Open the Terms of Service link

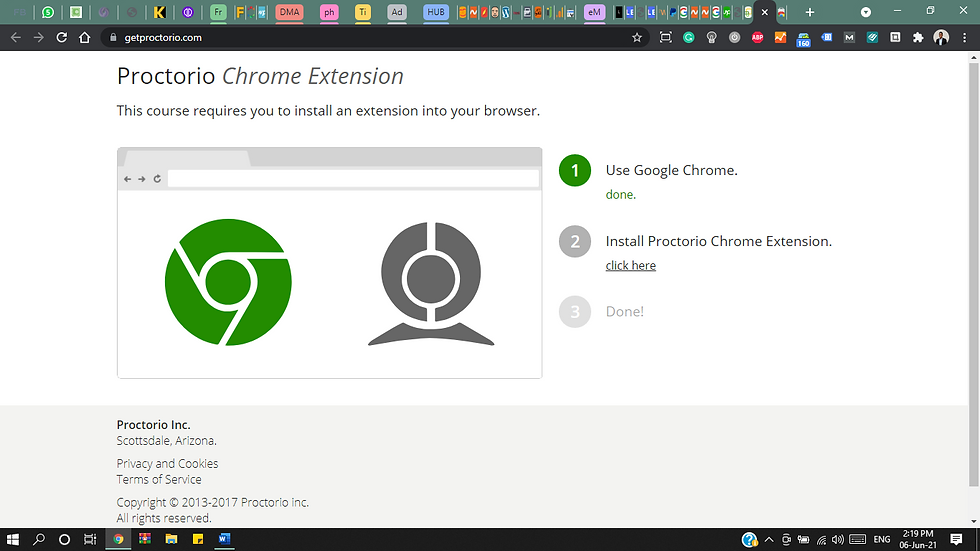click(159, 479)
